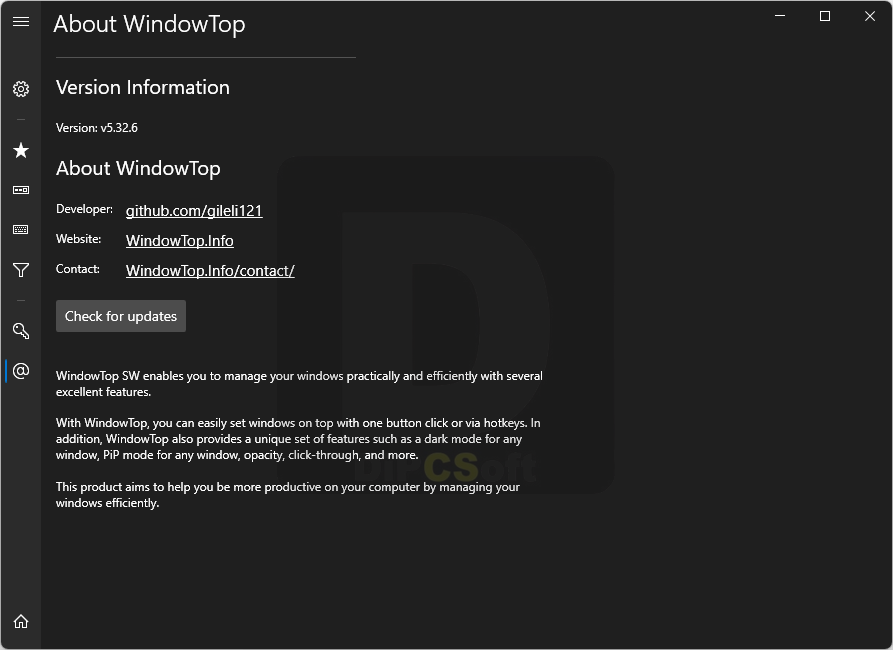893x650 pixels.
Task: Click the paragraph starting "This product aims"
Action: pos(288,494)
